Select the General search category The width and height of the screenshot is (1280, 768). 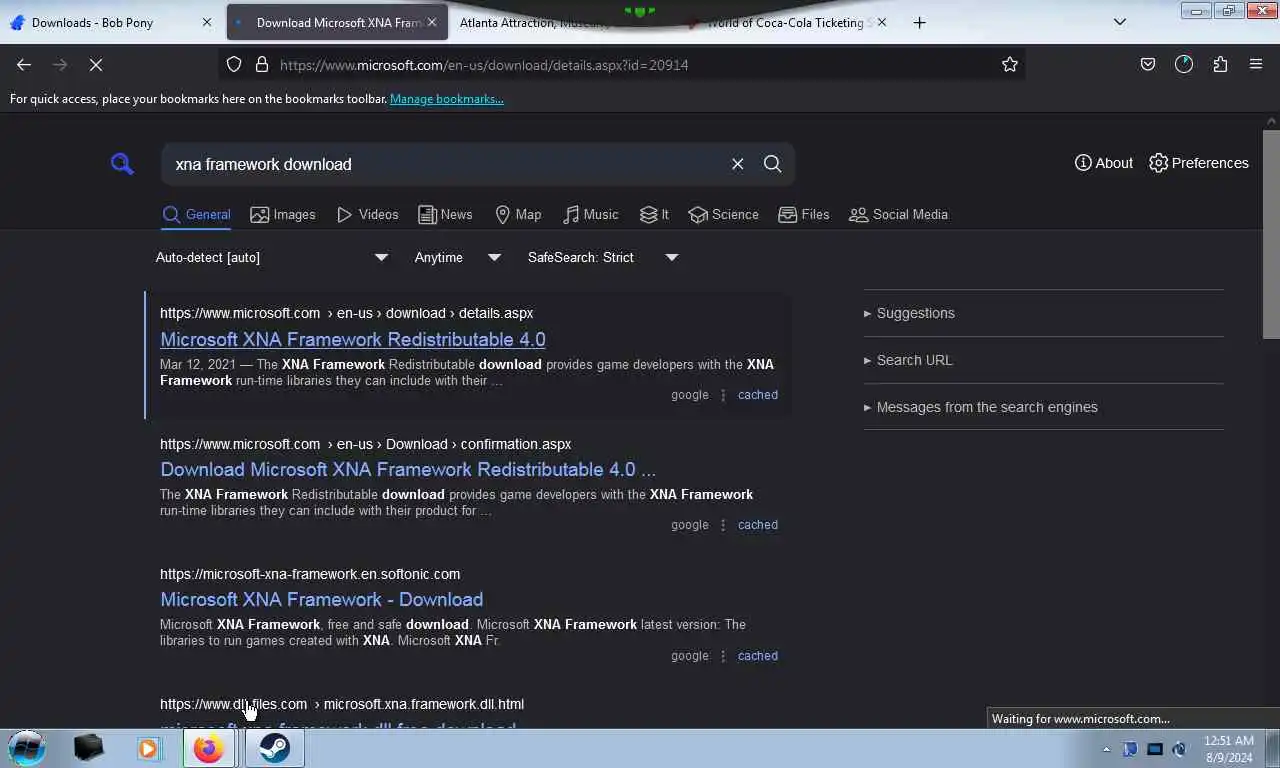coord(196,214)
